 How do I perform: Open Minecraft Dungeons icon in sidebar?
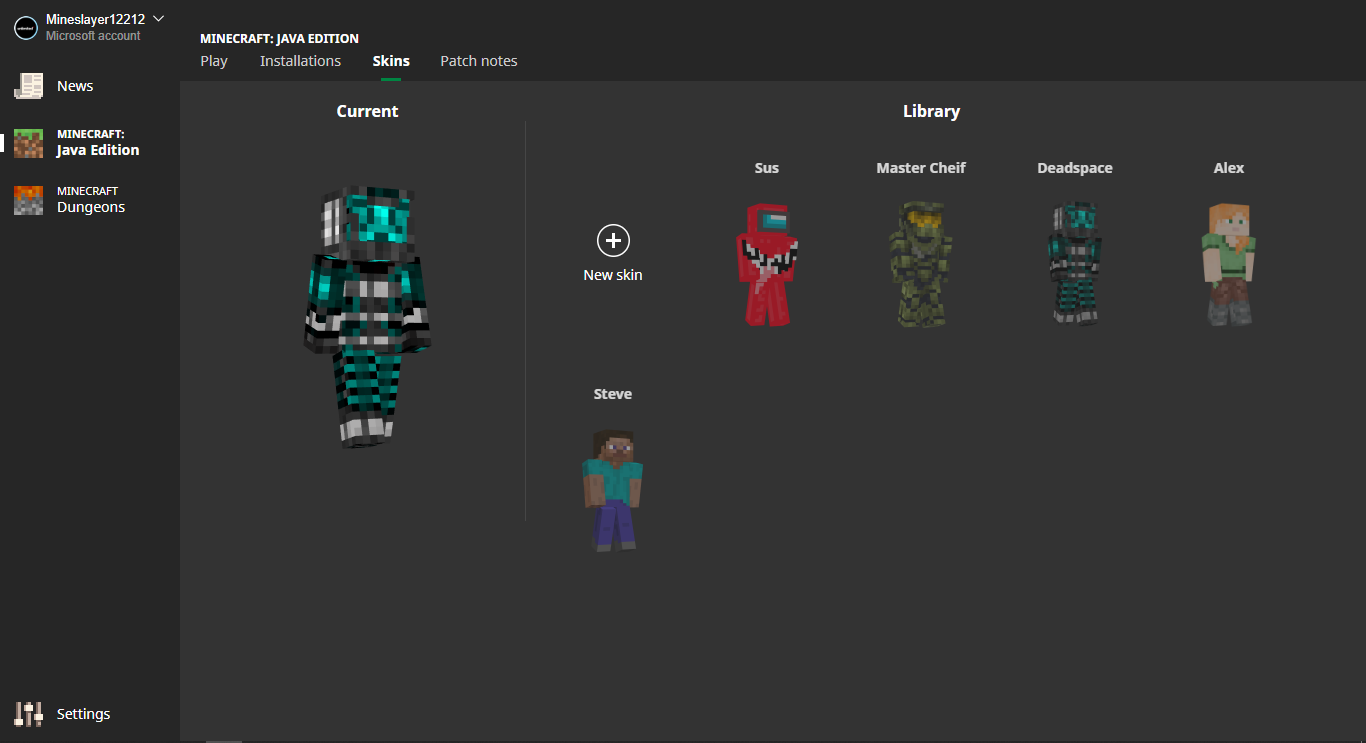[28, 200]
